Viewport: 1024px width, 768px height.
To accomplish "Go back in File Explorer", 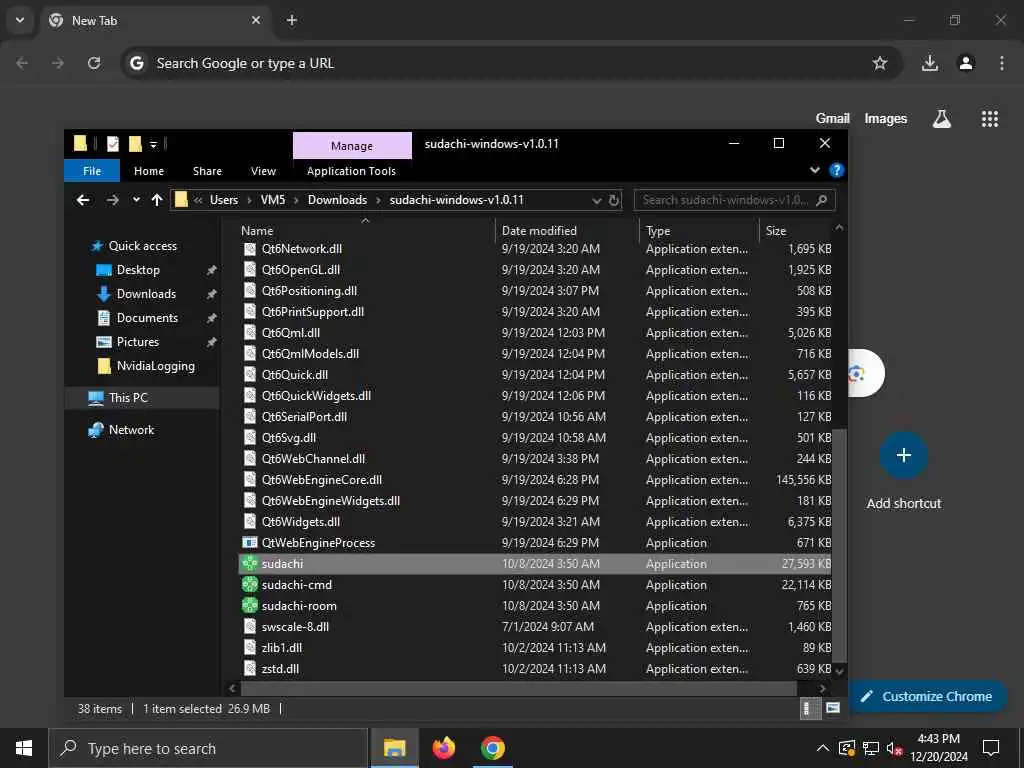I will (83, 200).
